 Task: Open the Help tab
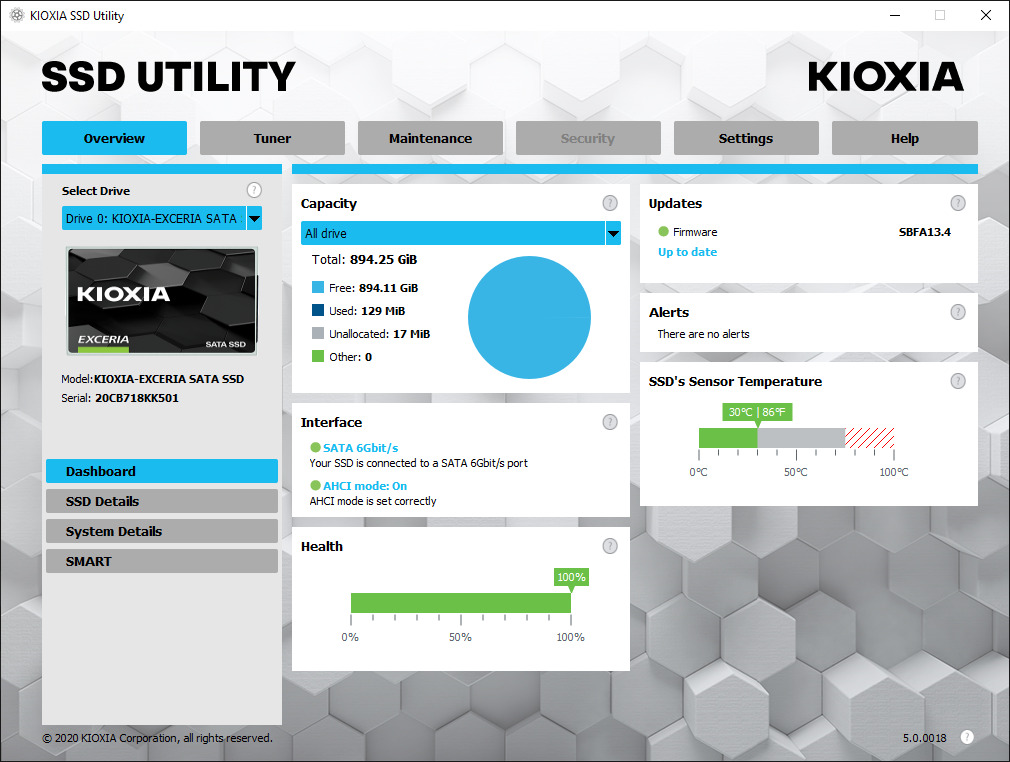coord(904,138)
